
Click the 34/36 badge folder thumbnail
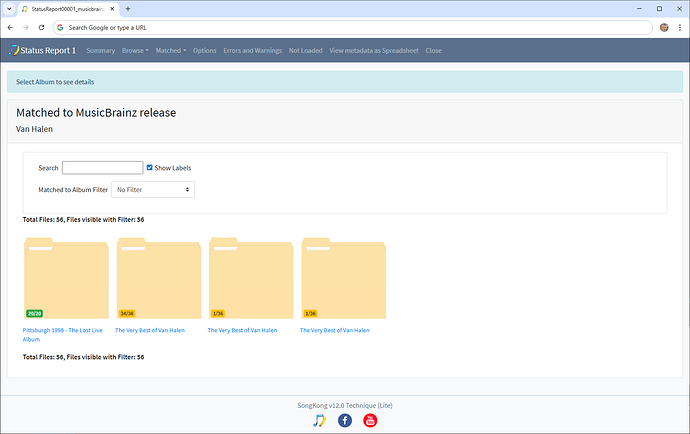click(158, 277)
